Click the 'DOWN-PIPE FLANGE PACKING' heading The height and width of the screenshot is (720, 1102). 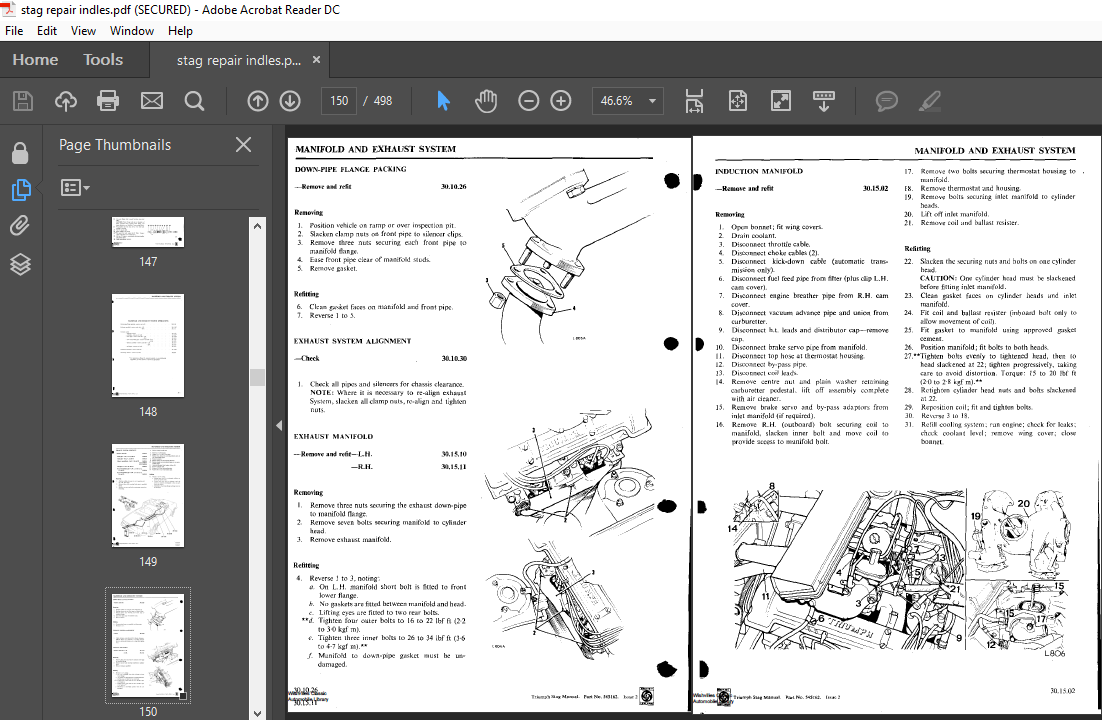[x=351, y=169]
